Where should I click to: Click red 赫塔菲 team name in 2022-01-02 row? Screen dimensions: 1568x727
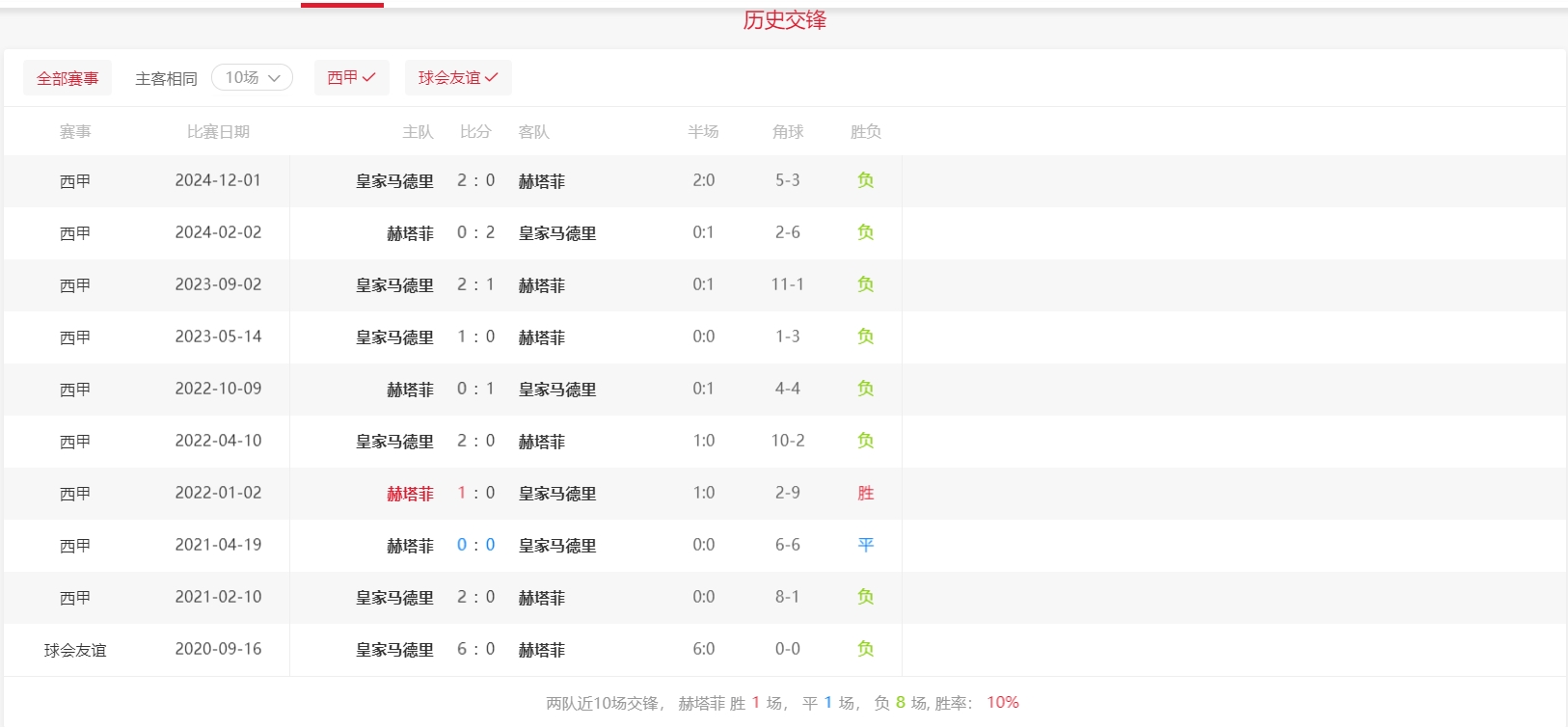[410, 494]
